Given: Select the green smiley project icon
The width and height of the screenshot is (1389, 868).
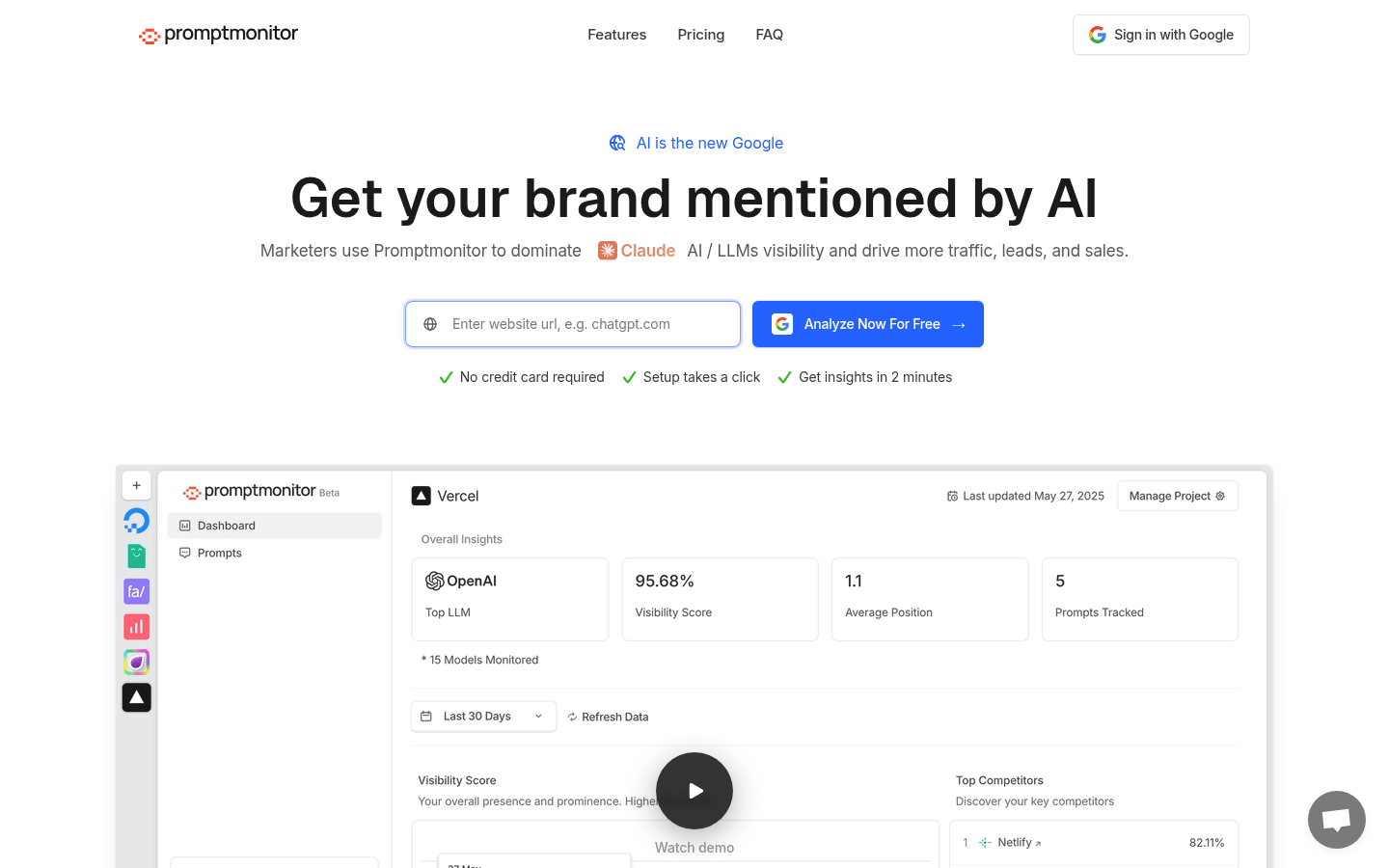Looking at the screenshot, I should [x=137, y=556].
